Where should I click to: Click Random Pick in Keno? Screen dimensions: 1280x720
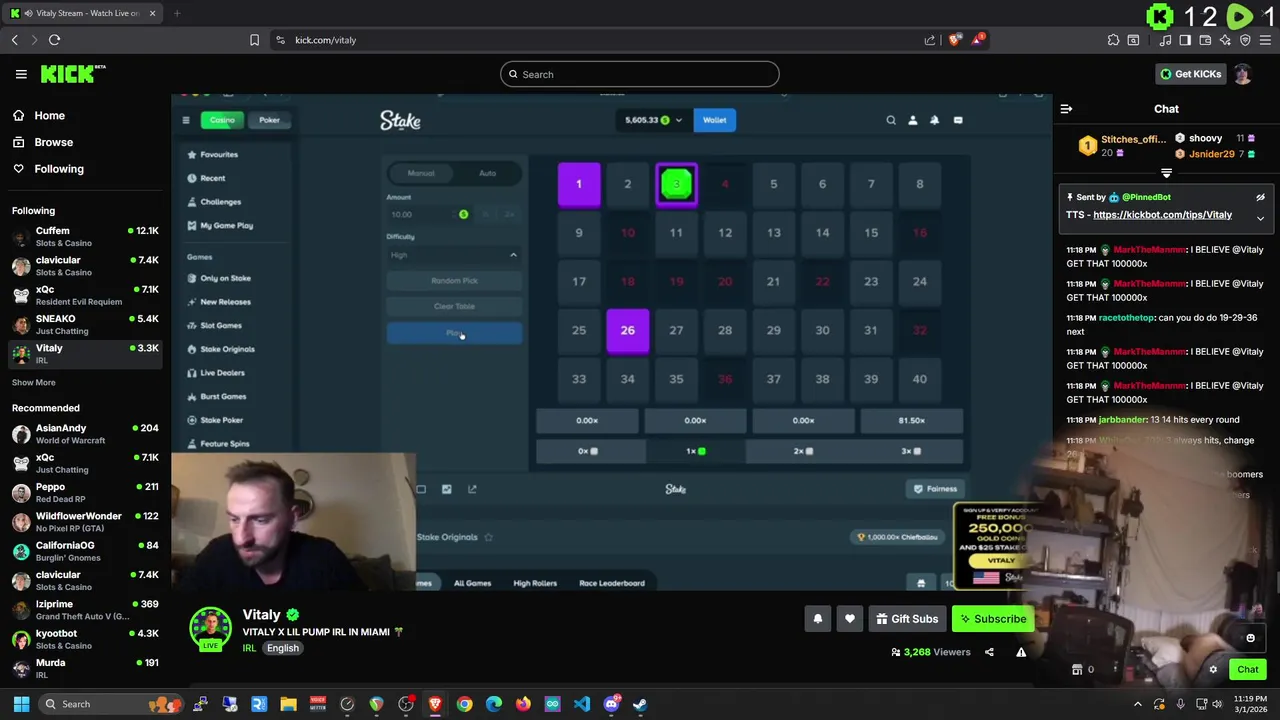[x=454, y=281]
